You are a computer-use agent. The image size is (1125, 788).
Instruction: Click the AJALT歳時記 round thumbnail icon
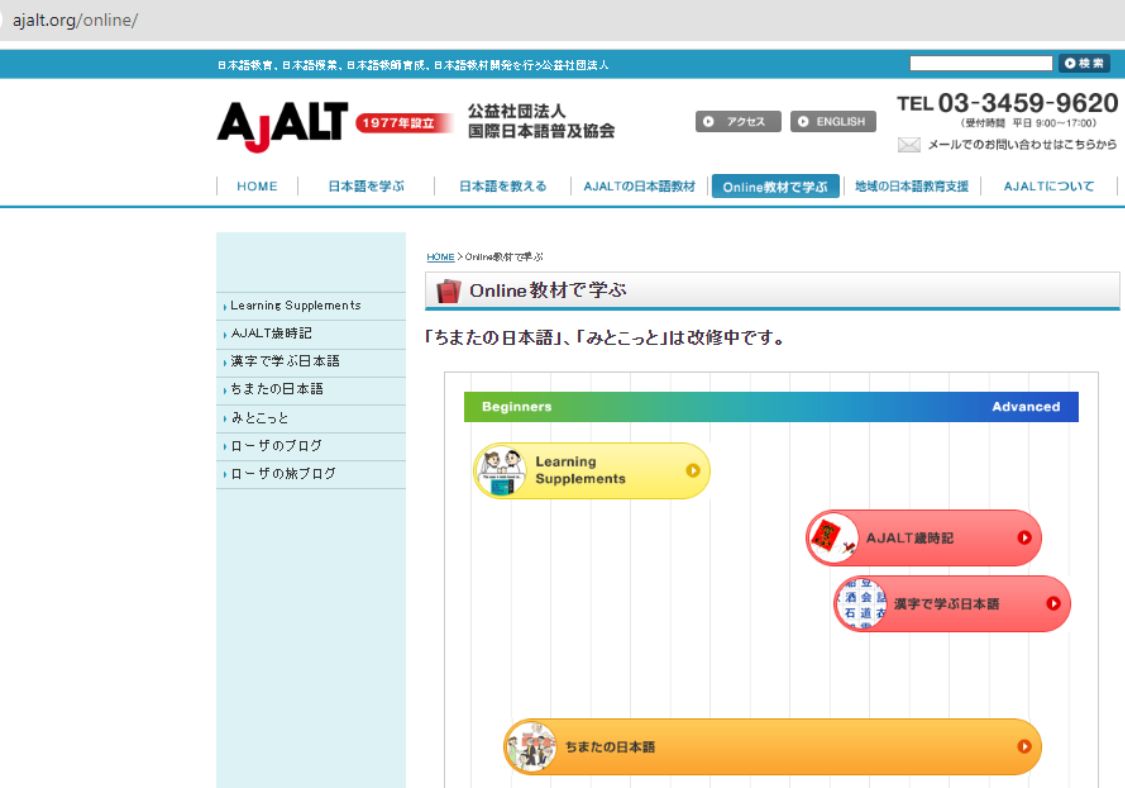(x=833, y=538)
